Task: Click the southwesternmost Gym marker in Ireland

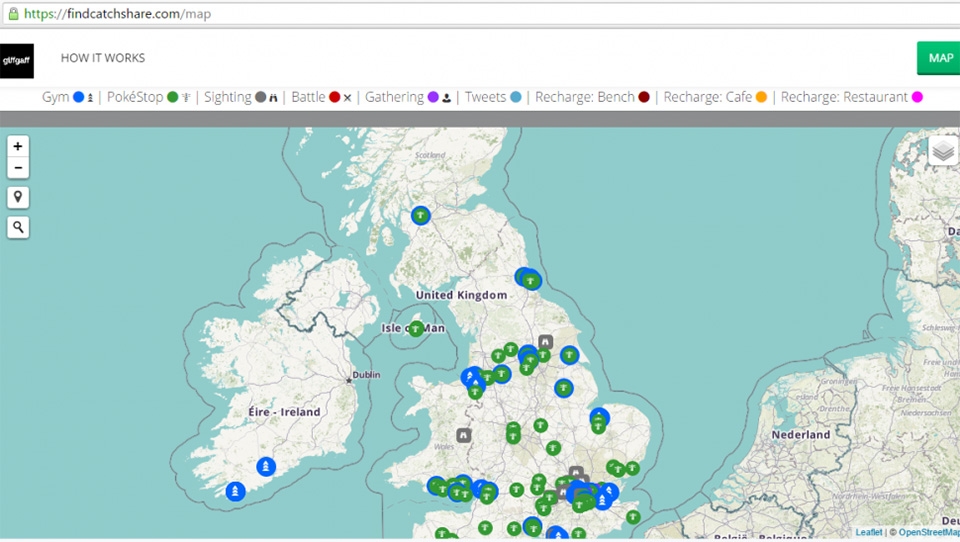Action: [235, 491]
